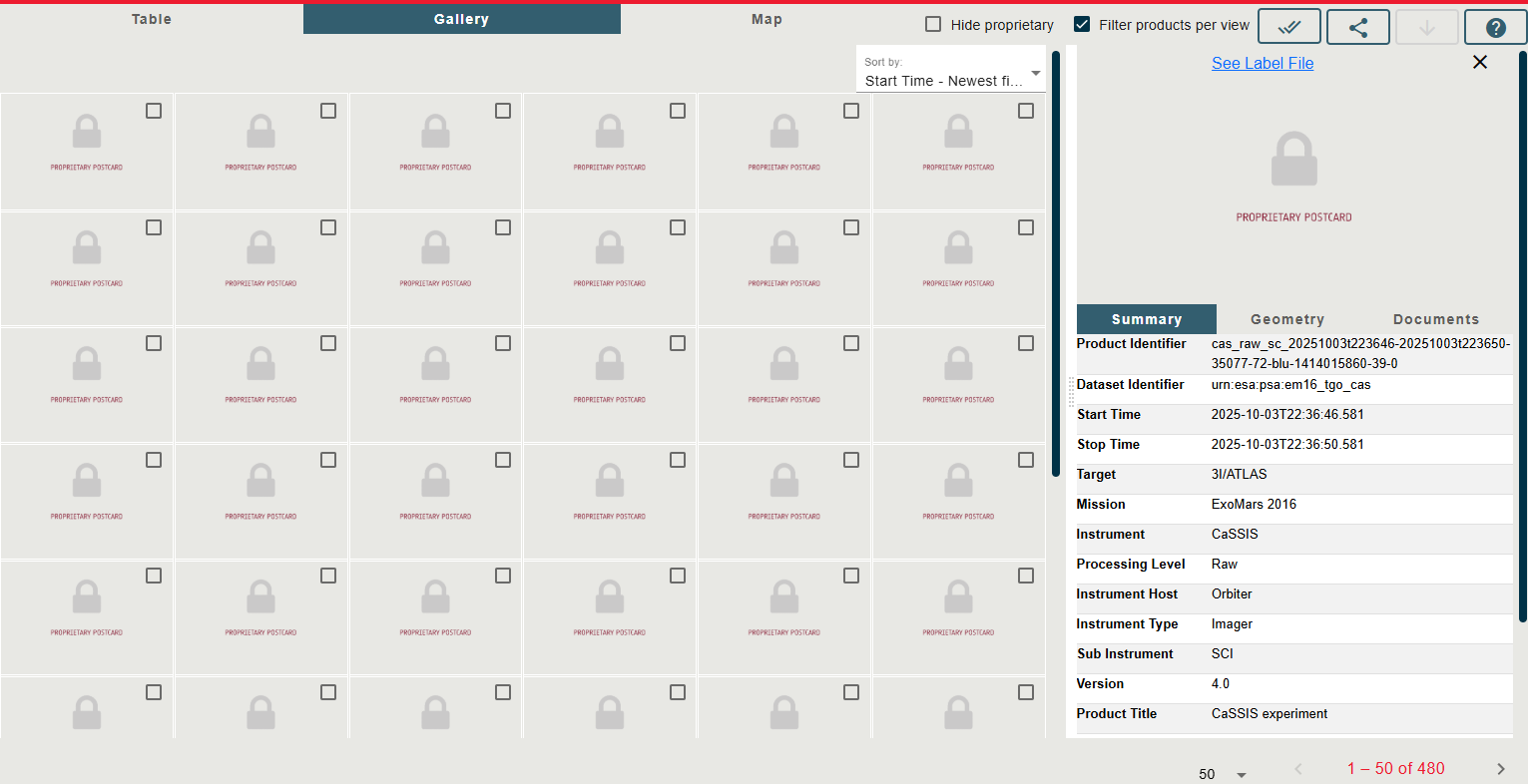The height and width of the screenshot is (784, 1528).
Task: Open the fifth-row, sixth-column gallery postcard
Action: point(959,617)
